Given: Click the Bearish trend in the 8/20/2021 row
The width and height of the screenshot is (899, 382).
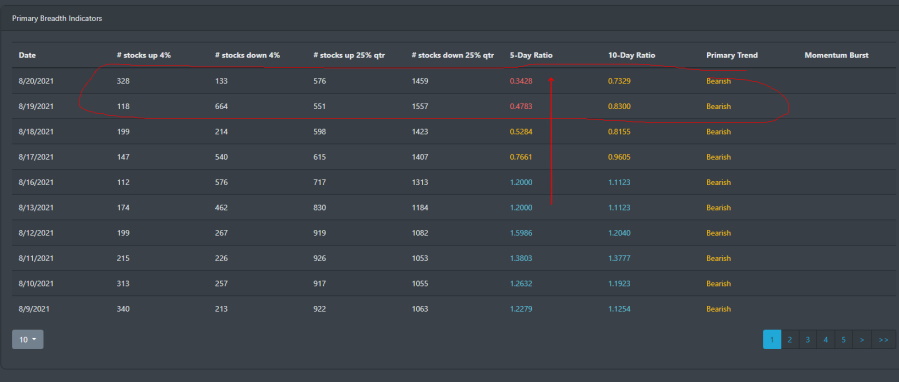Looking at the screenshot, I should click(x=718, y=81).
